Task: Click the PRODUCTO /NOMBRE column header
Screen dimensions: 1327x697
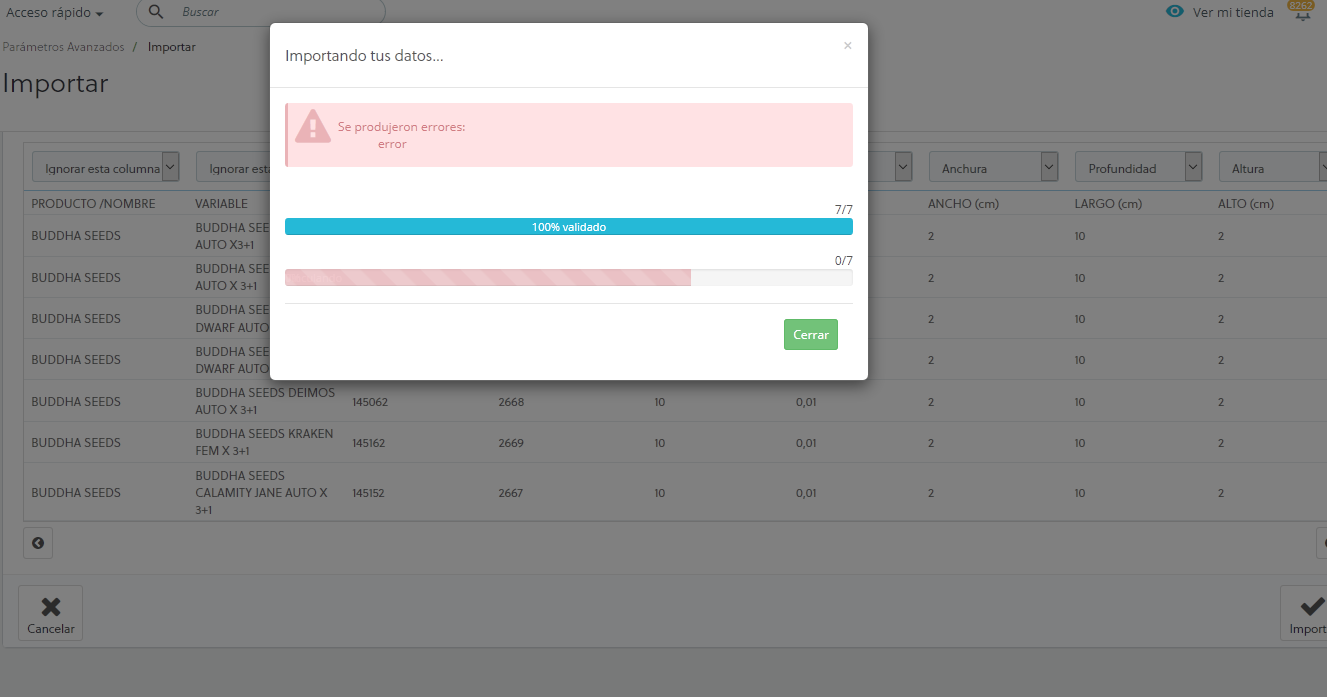Action: point(93,204)
